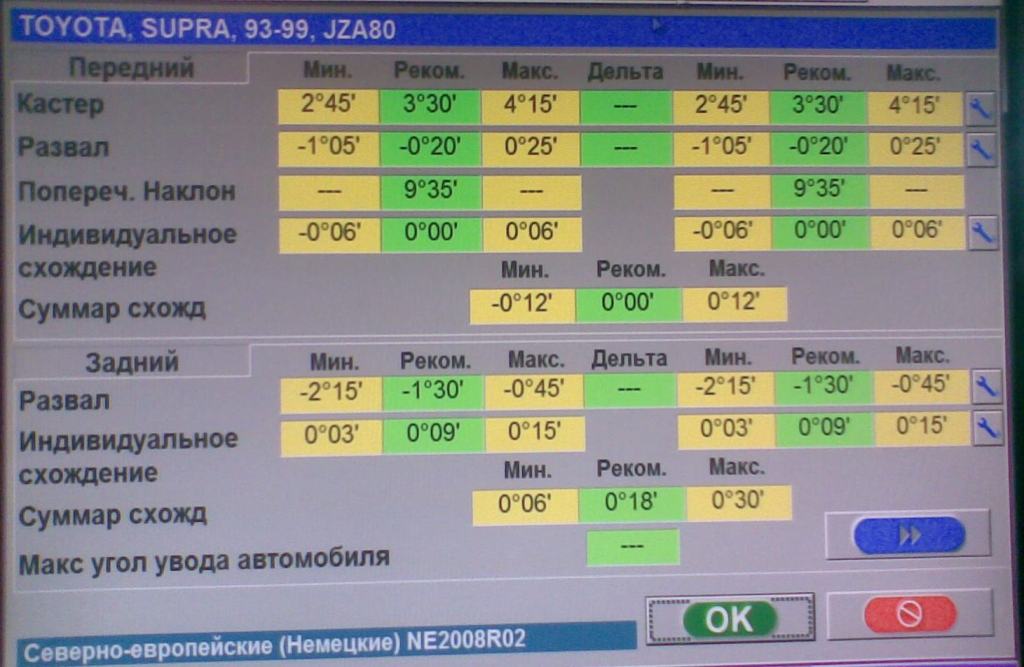Screen dimensions: 1024x667
Task: Click the TOYOTA, SUPRA, 93-99, JZA80 title bar
Action: click(x=500, y=29)
